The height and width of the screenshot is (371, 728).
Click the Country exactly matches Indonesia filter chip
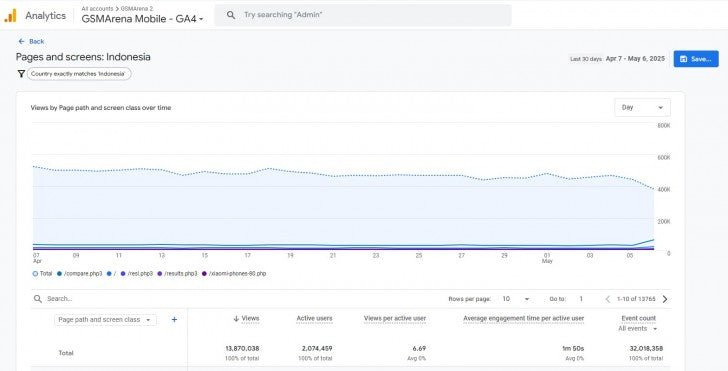coord(79,74)
